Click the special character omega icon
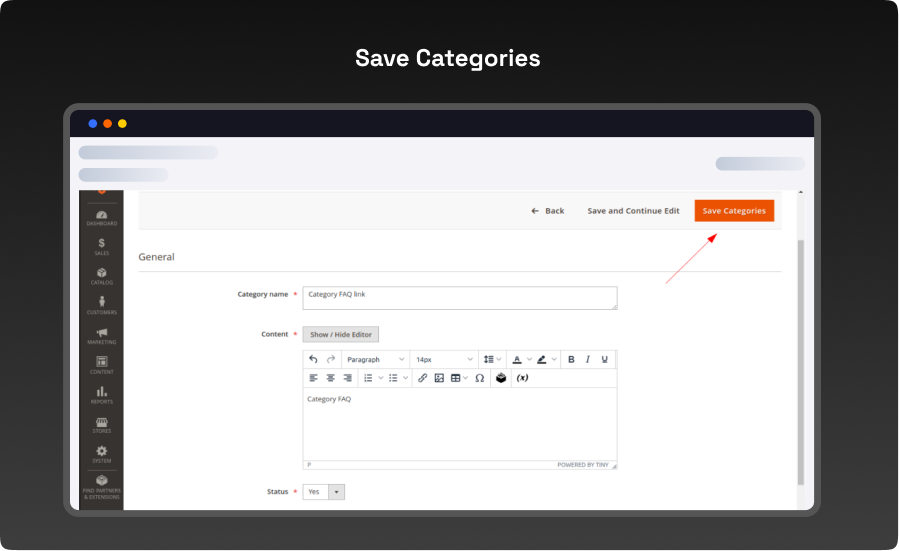899x551 pixels. [x=480, y=378]
